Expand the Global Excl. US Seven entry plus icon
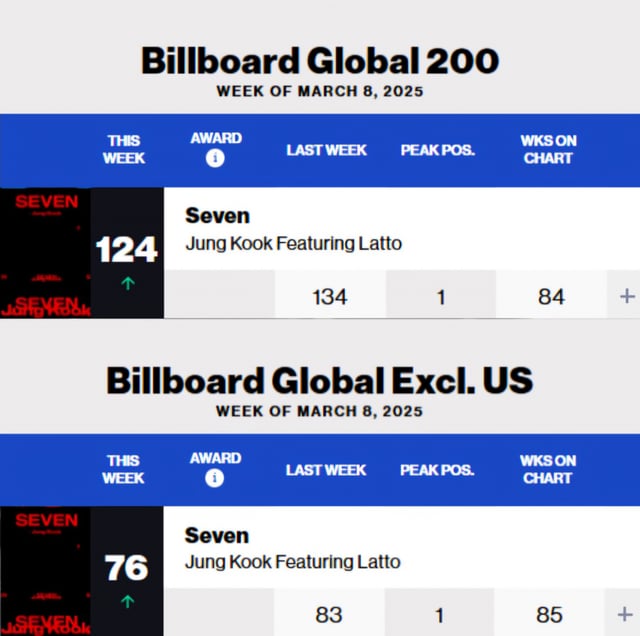The image size is (640, 636). tap(625, 614)
